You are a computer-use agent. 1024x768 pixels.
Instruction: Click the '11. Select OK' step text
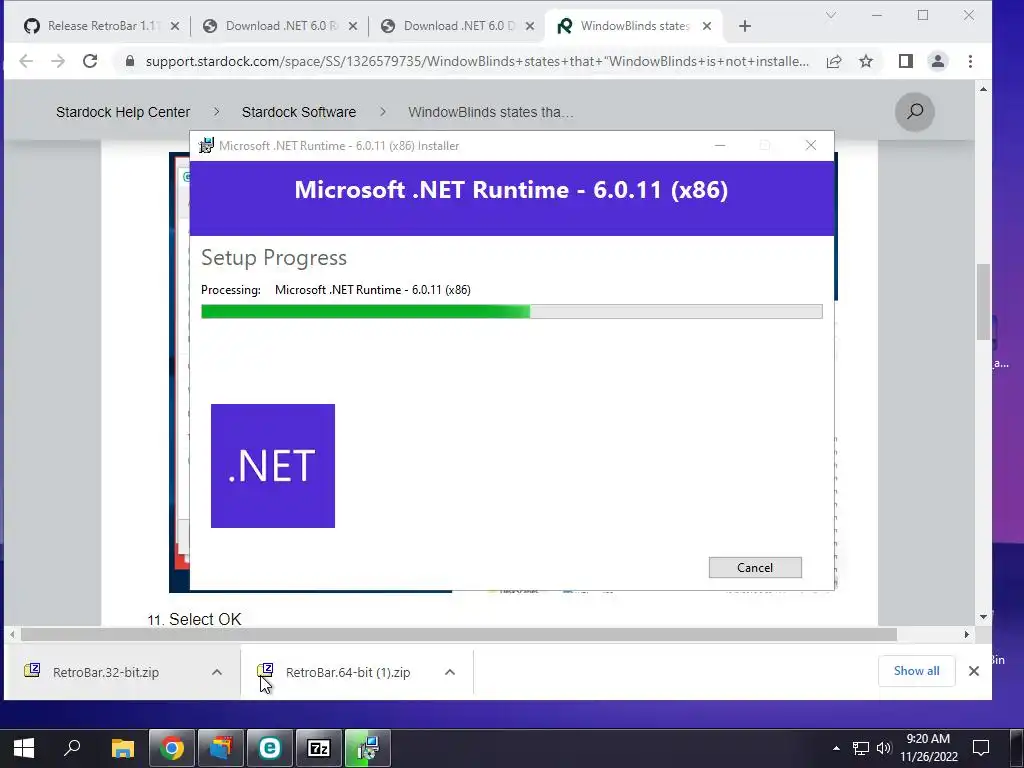click(x=195, y=619)
